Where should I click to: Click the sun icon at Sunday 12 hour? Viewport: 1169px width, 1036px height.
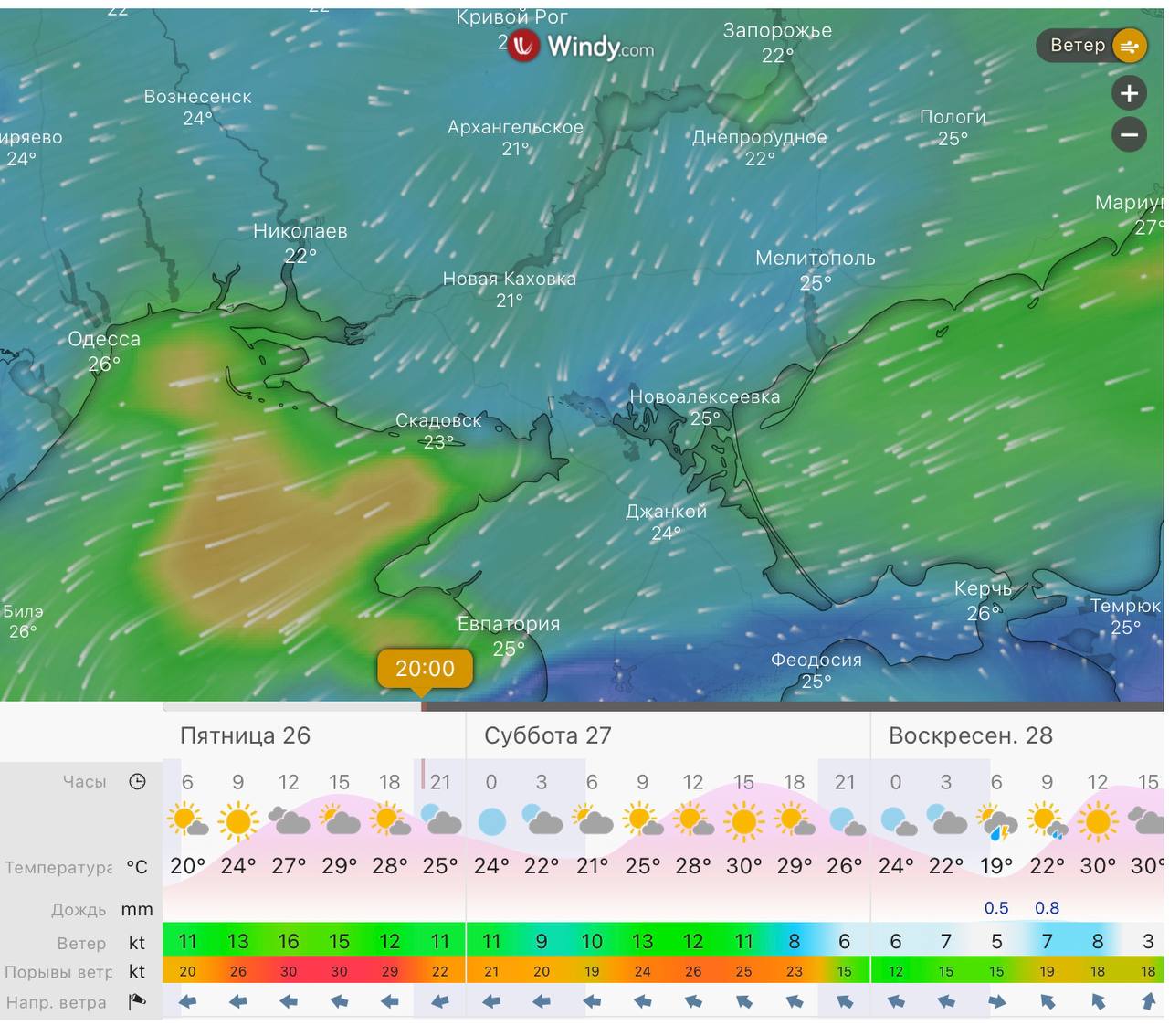1098,822
